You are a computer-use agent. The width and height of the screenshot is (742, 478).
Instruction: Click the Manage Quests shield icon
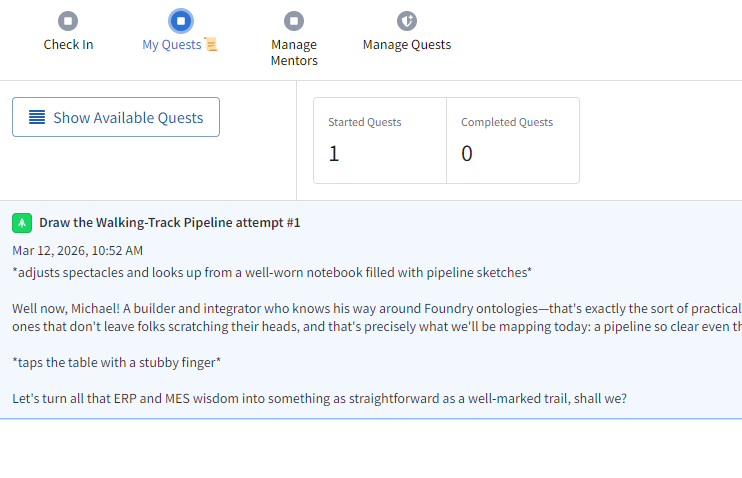[406, 21]
